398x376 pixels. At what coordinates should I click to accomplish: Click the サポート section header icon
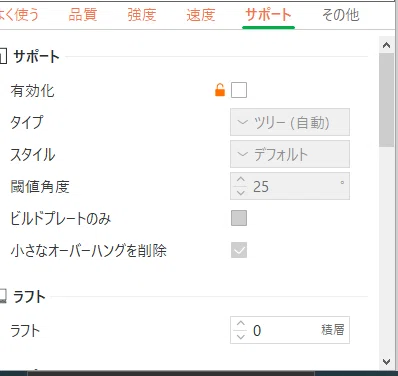3,57
